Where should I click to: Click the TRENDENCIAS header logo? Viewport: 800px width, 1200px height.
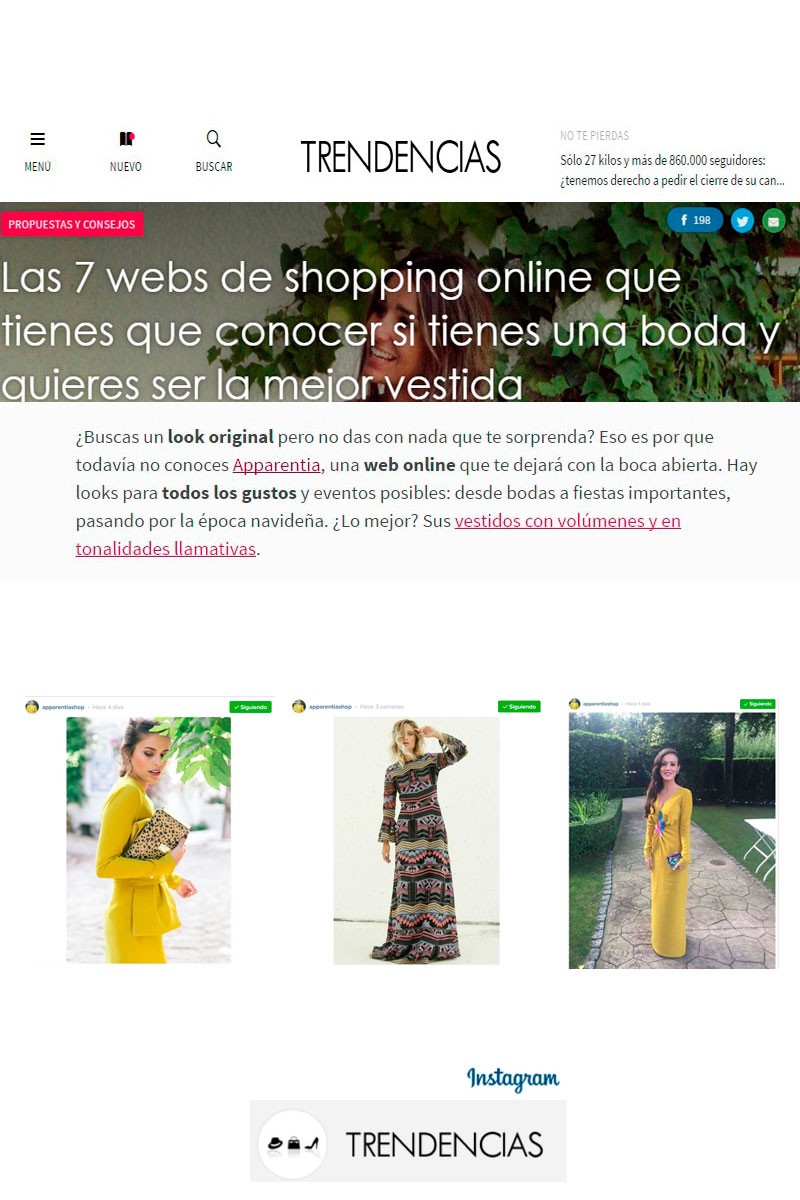tap(400, 157)
